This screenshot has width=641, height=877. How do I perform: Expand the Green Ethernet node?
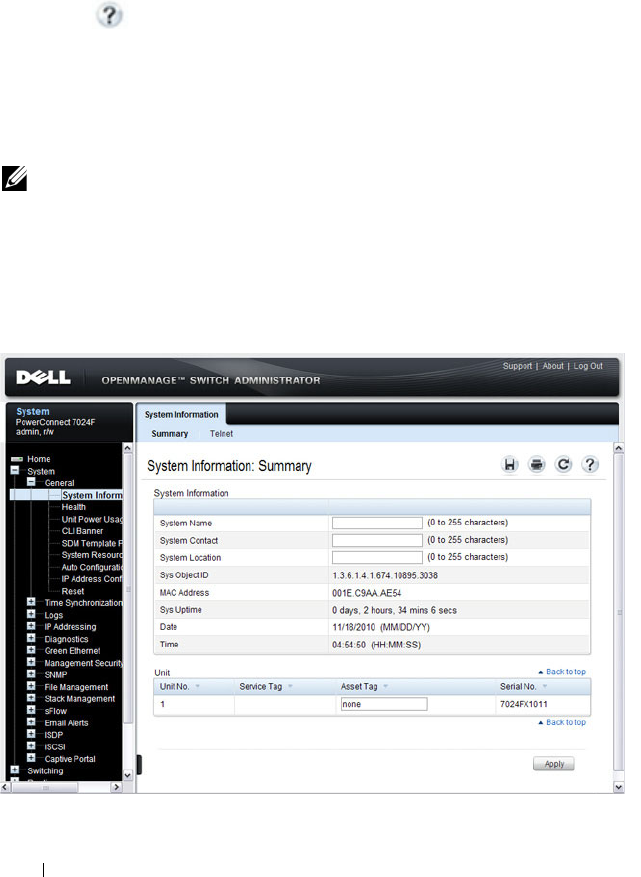pos(31,650)
